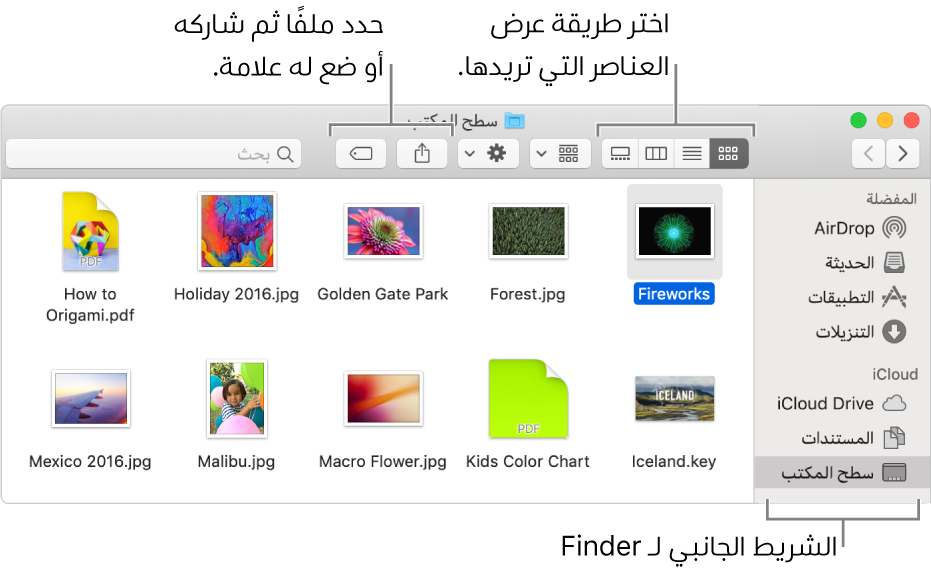Click the search field
This screenshot has height=577, width=931.
[x=154, y=154]
